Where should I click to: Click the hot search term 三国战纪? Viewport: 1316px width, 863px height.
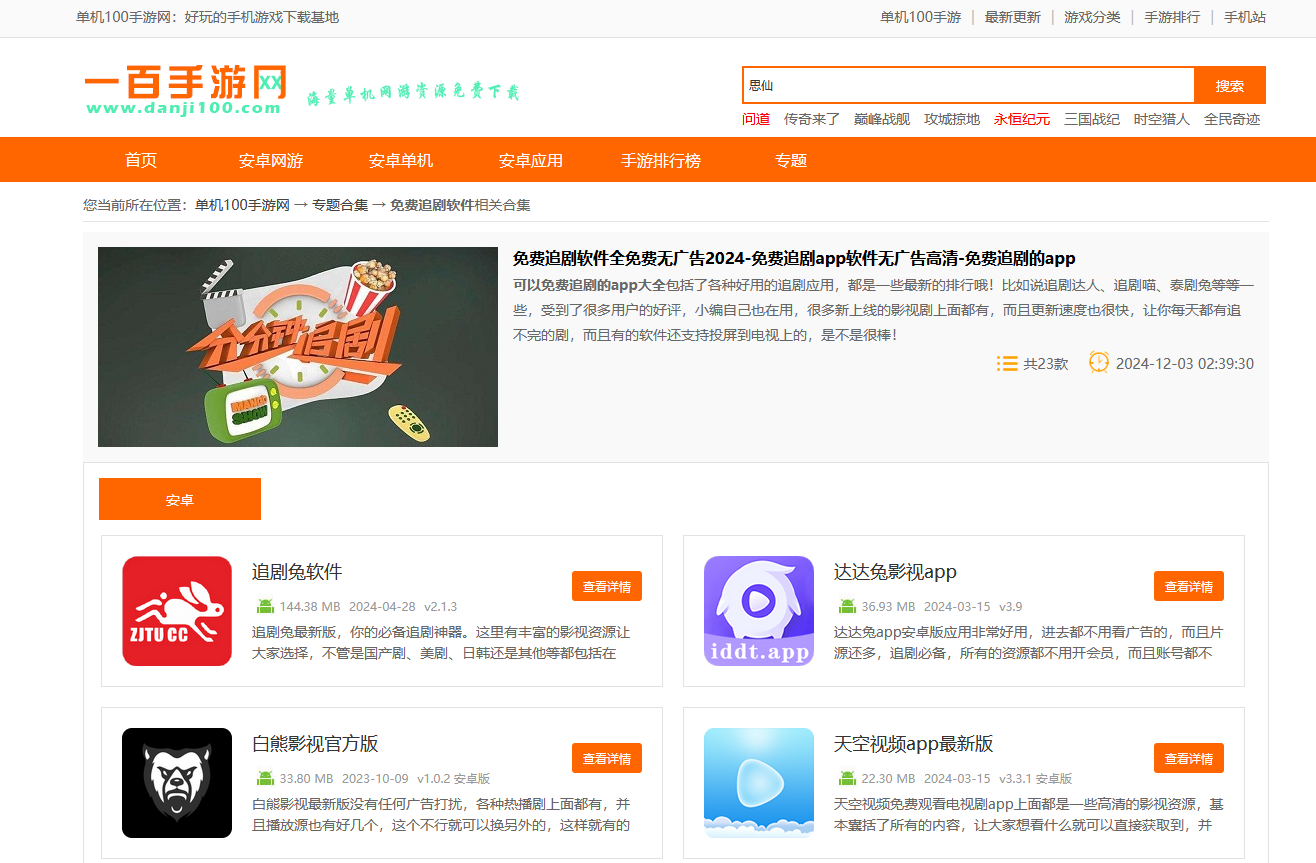pos(1092,119)
